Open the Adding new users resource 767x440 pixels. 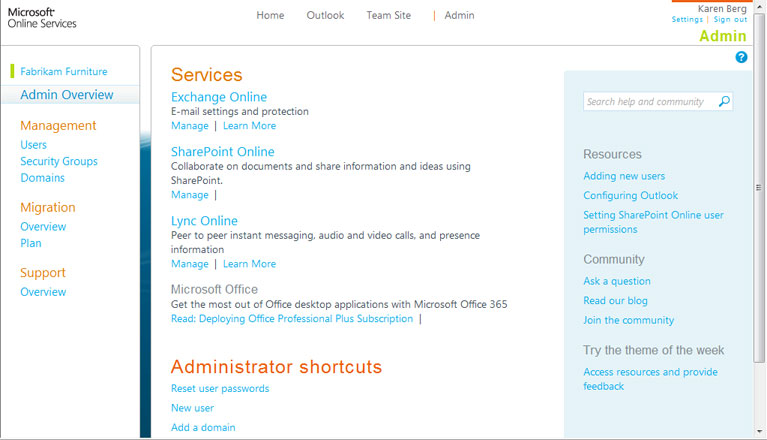pyautogui.click(x=624, y=176)
